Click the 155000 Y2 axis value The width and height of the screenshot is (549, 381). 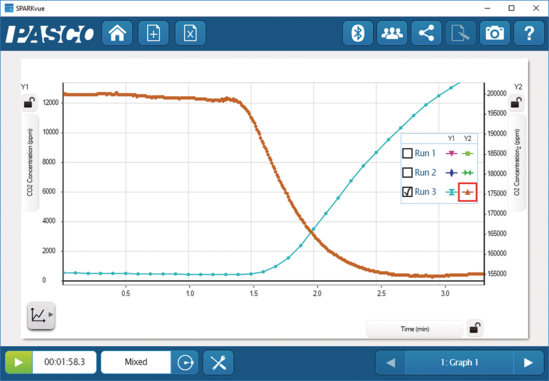point(496,273)
